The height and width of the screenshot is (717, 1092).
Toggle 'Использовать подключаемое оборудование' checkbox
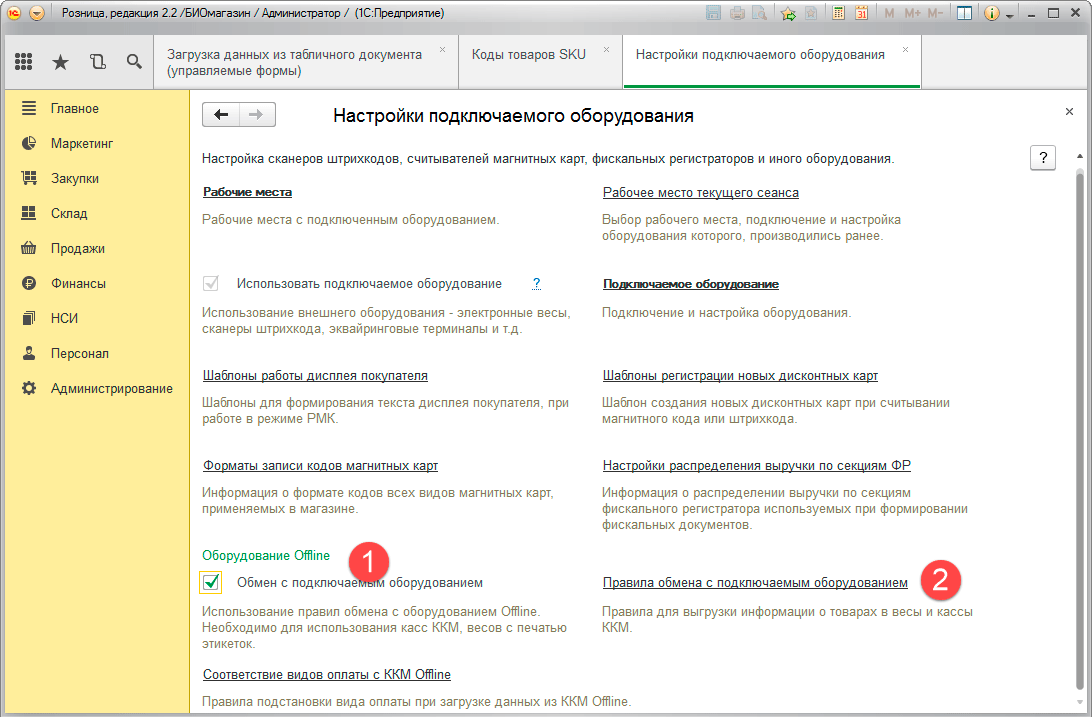click(211, 284)
